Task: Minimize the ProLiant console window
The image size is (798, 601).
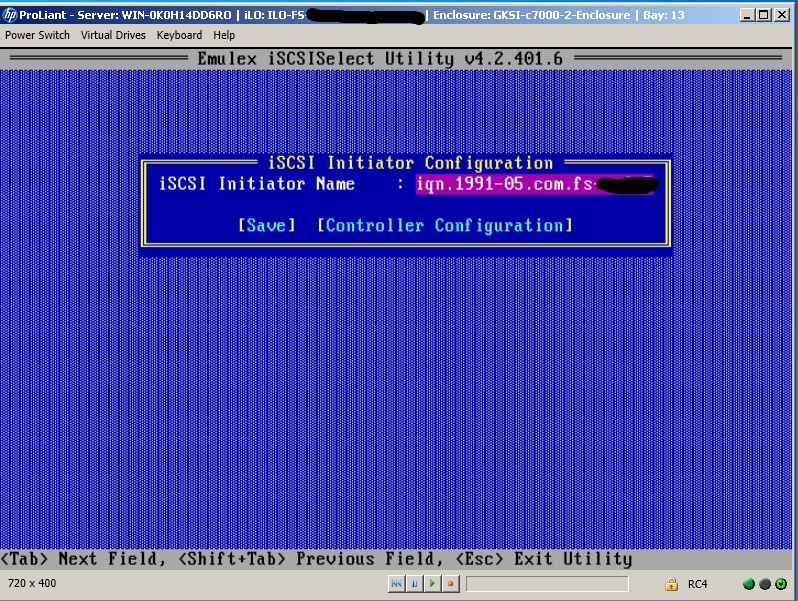Action: coord(747,15)
